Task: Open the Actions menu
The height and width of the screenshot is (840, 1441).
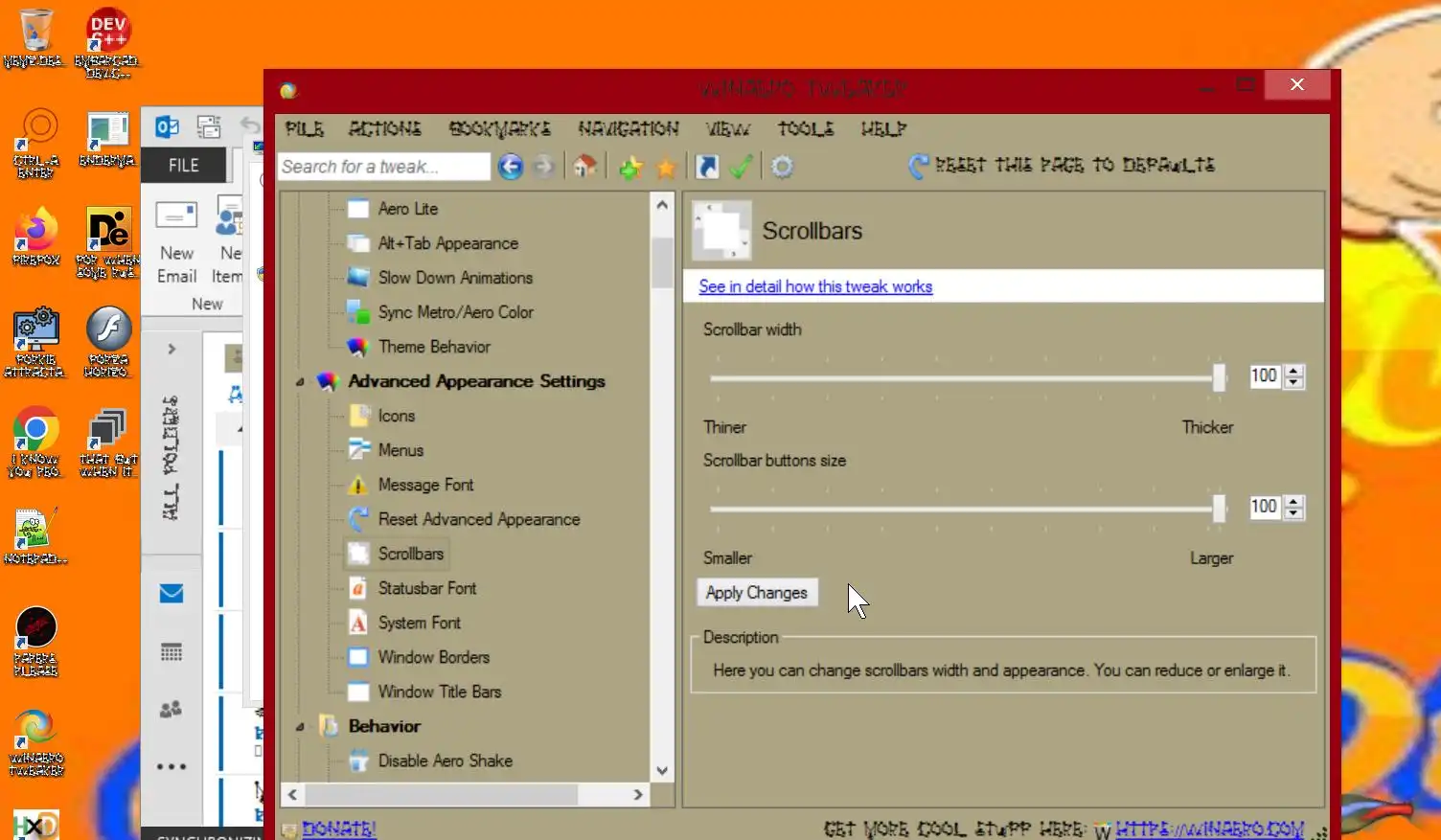Action: pyautogui.click(x=385, y=128)
